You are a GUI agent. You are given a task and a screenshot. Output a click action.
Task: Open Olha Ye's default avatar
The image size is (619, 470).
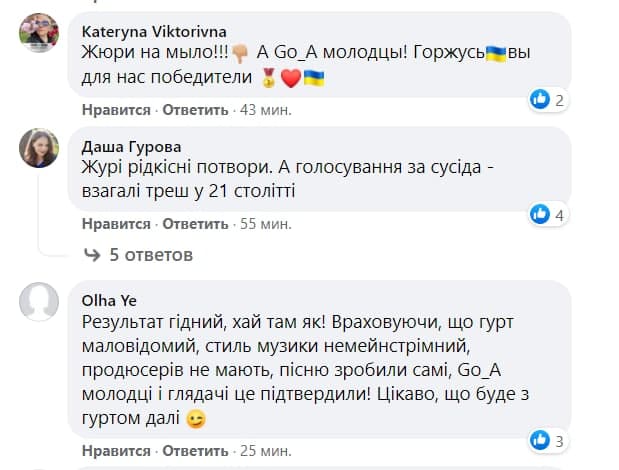point(38,300)
